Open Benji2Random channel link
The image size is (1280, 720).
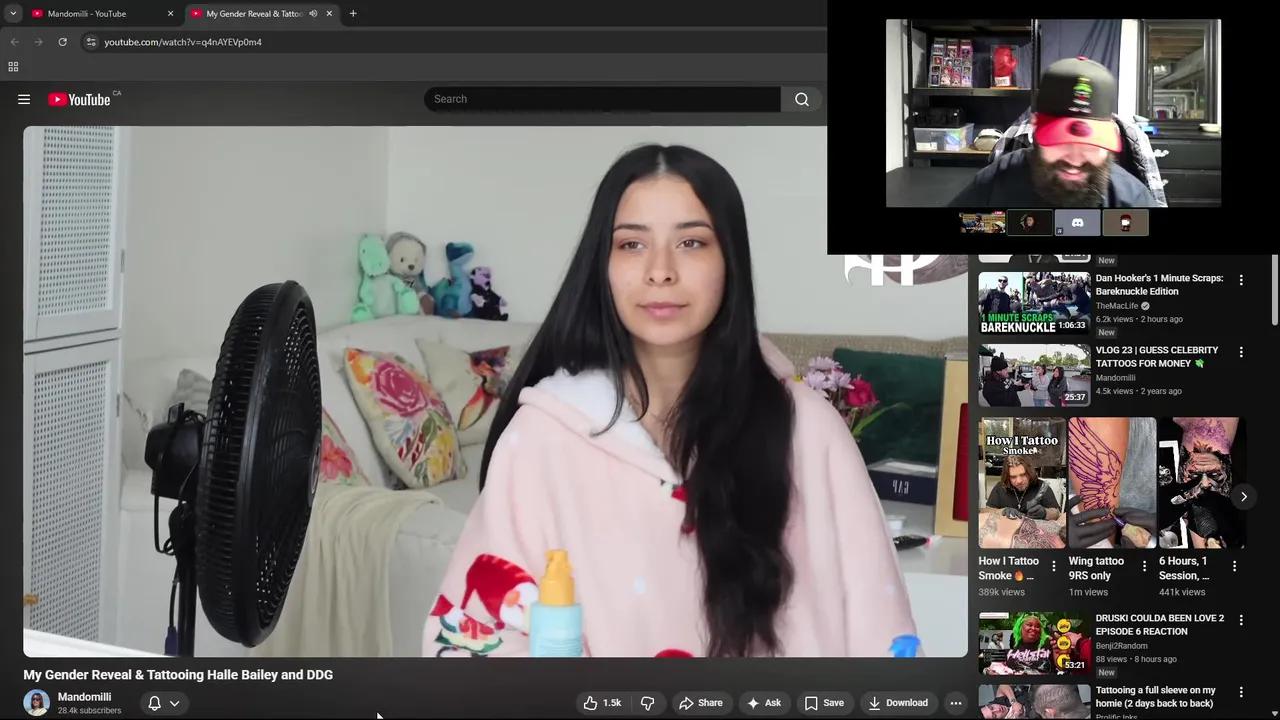[1121, 646]
